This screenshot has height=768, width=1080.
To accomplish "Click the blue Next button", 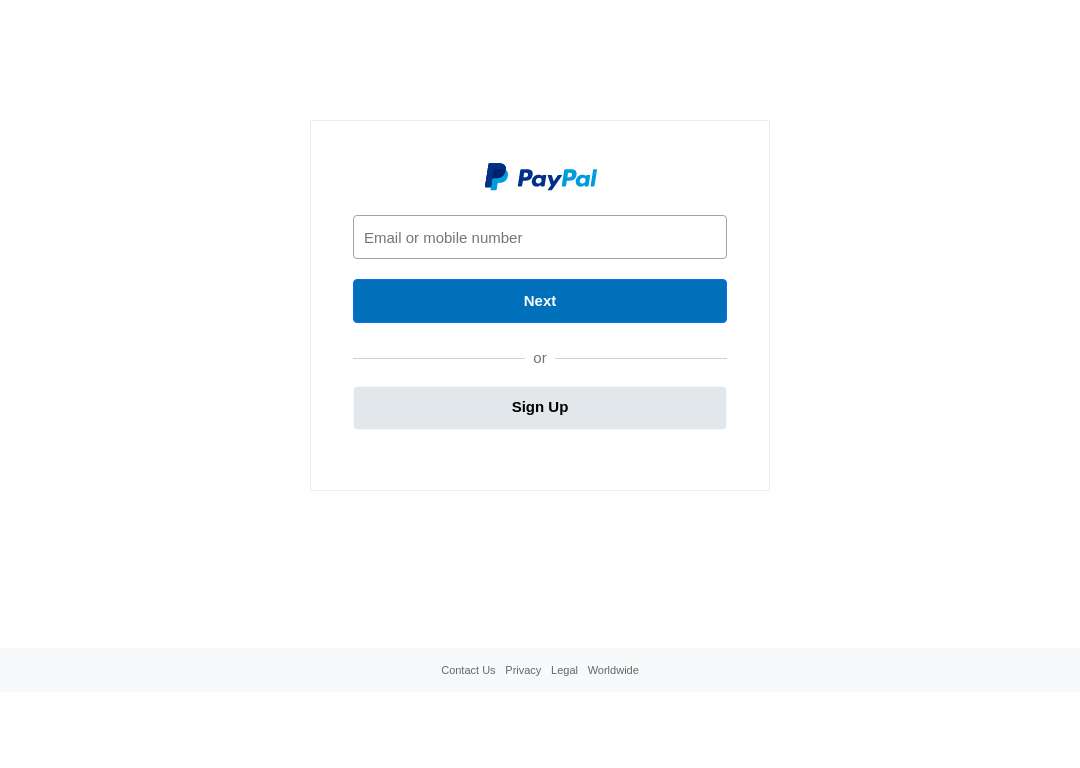I will 539,301.
